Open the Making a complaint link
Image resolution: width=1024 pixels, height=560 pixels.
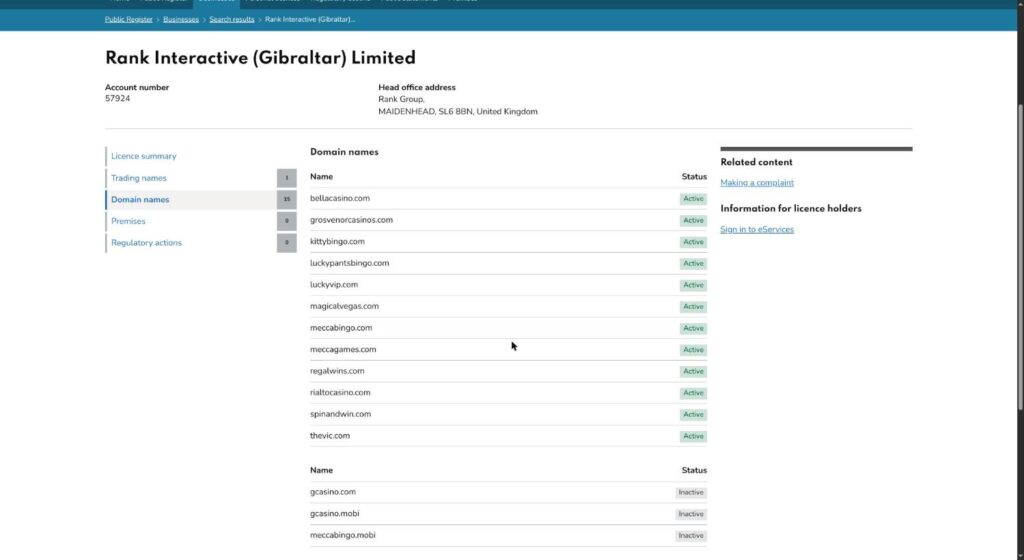click(757, 183)
